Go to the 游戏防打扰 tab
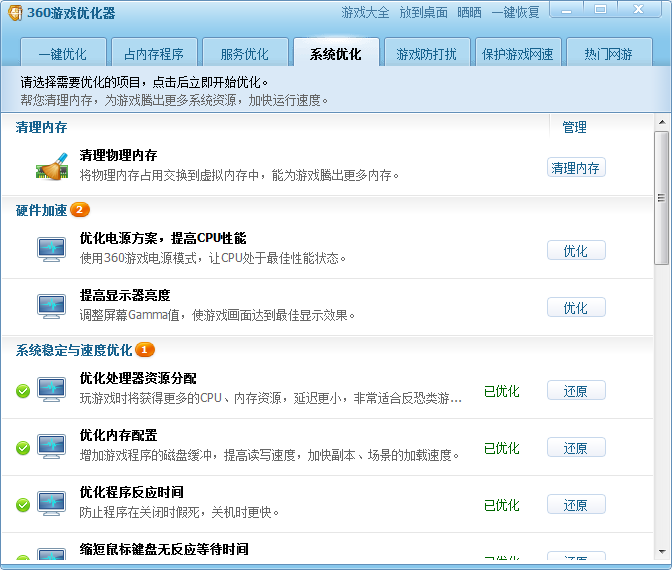672x570 pixels. tap(427, 53)
